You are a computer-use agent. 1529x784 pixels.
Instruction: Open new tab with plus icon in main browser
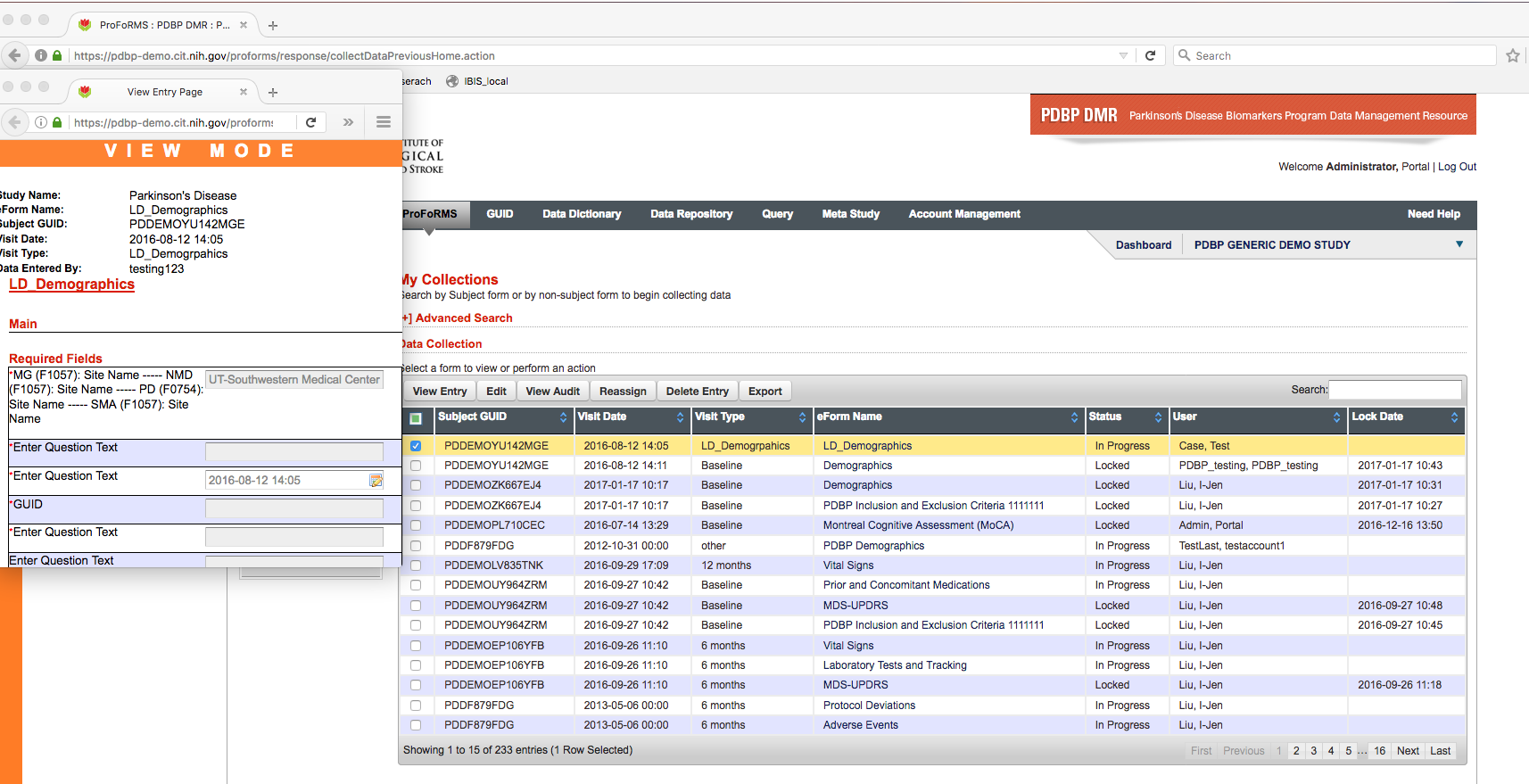point(273,25)
